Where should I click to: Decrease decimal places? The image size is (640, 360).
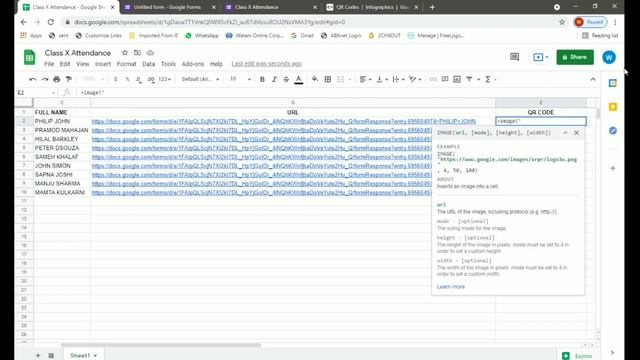tap(139, 79)
